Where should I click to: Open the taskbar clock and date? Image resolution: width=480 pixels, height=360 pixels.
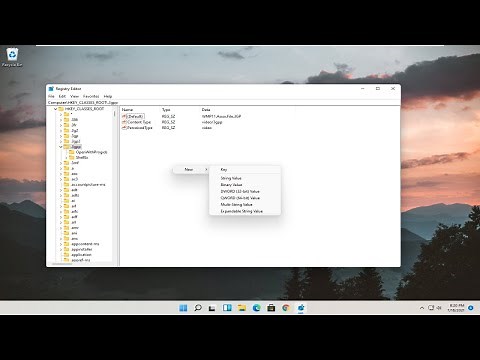click(x=456, y=308)
